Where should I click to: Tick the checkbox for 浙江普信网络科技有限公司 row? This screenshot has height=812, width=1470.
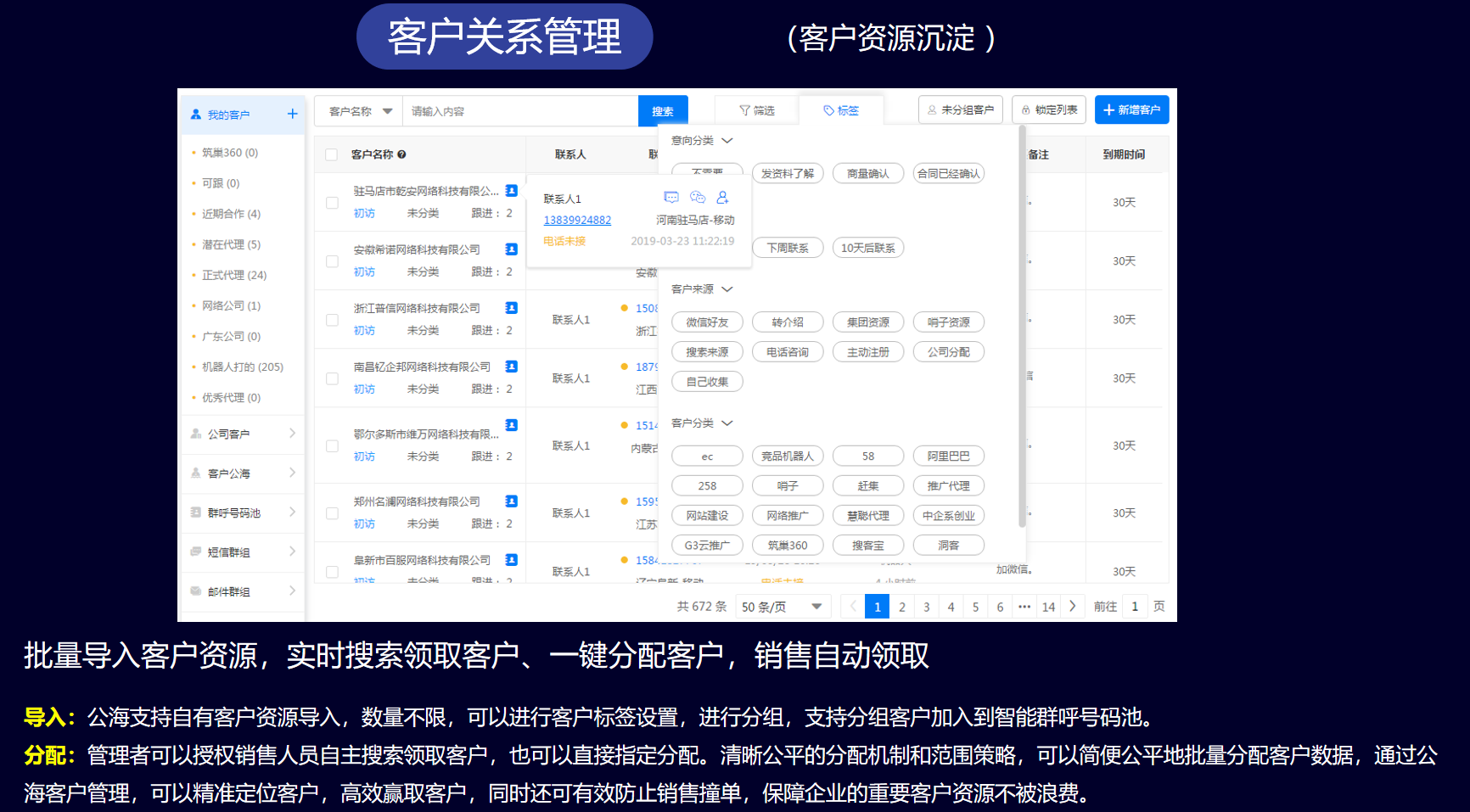click(332, 320)
